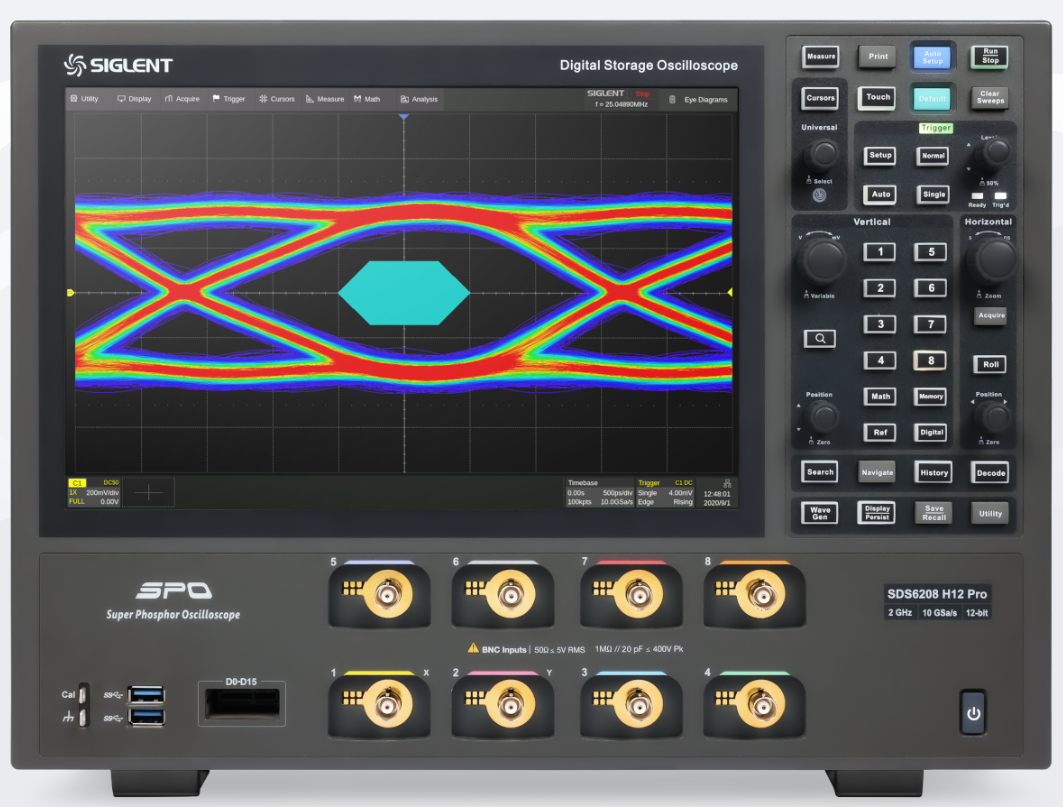Click the cyan eye mask hexagon

click(404, 293)
